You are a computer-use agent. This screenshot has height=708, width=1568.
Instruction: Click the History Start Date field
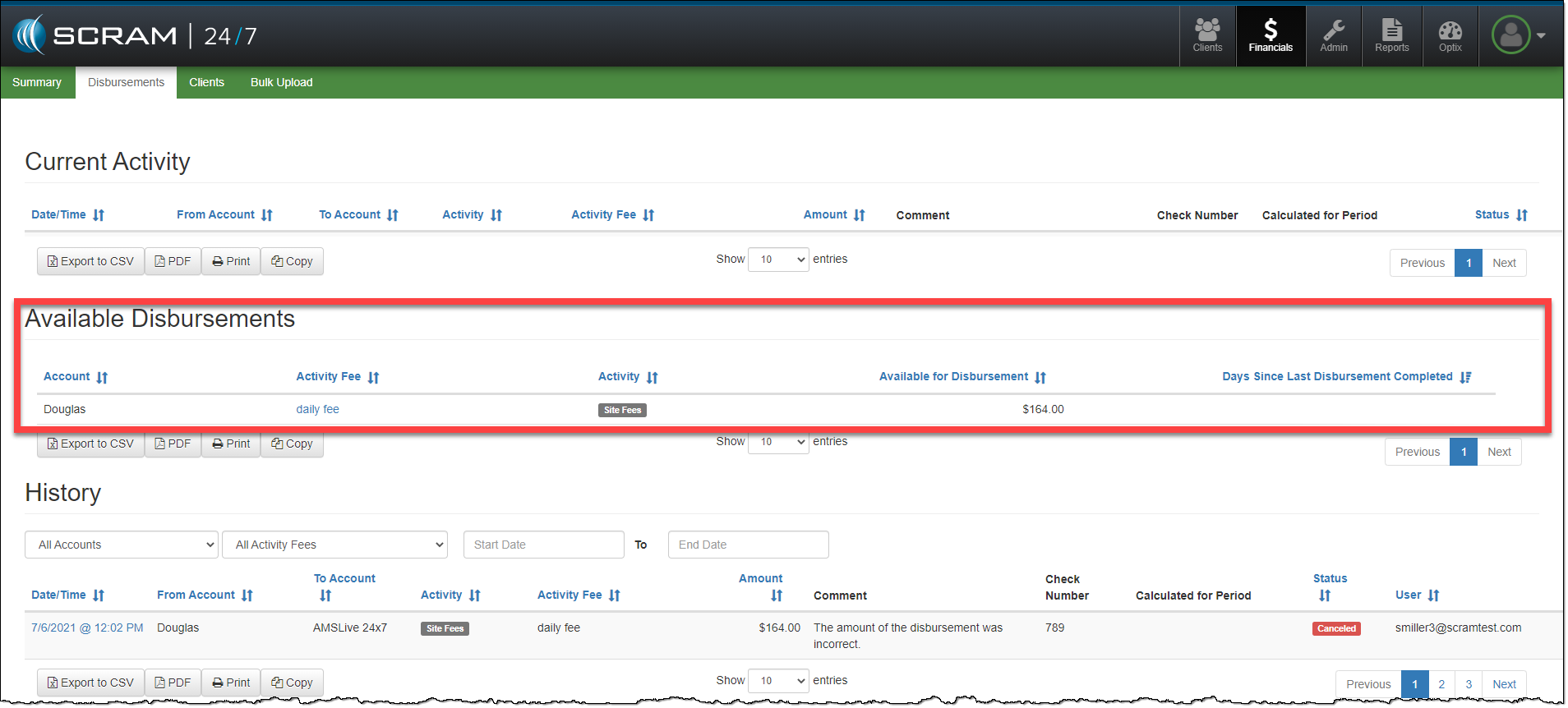tap(543, 545)
